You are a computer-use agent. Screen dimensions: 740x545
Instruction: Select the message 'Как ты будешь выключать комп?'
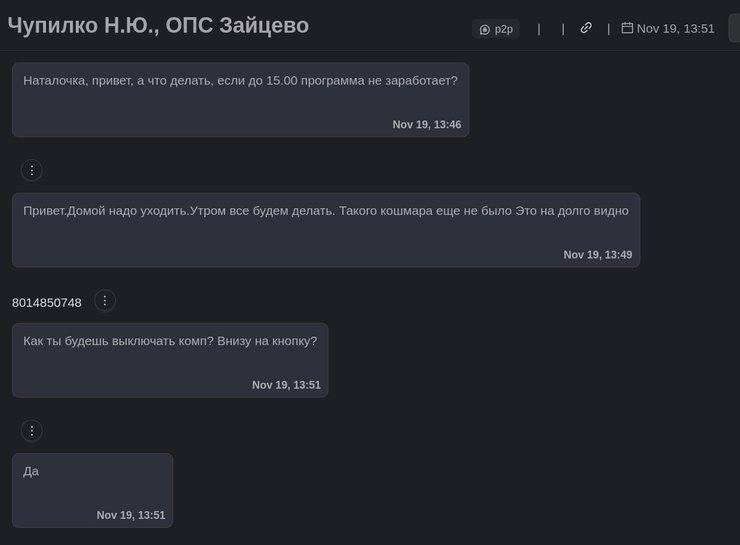[x=170, y=341]
